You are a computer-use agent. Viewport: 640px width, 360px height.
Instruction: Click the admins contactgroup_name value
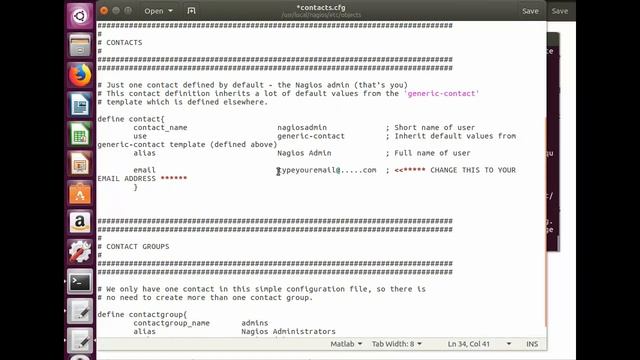(x=255, y=323)
